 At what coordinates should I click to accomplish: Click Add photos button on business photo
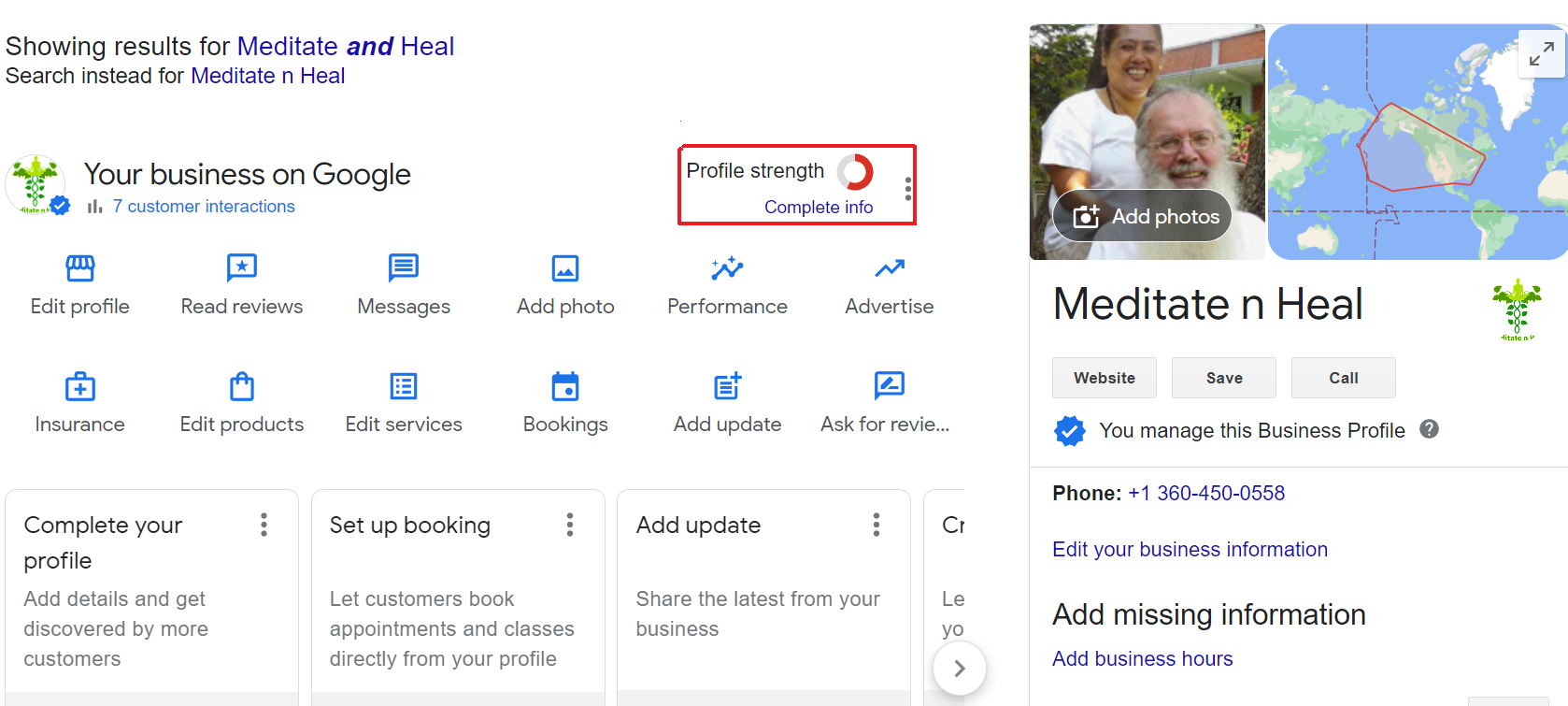pos(1143,216)
